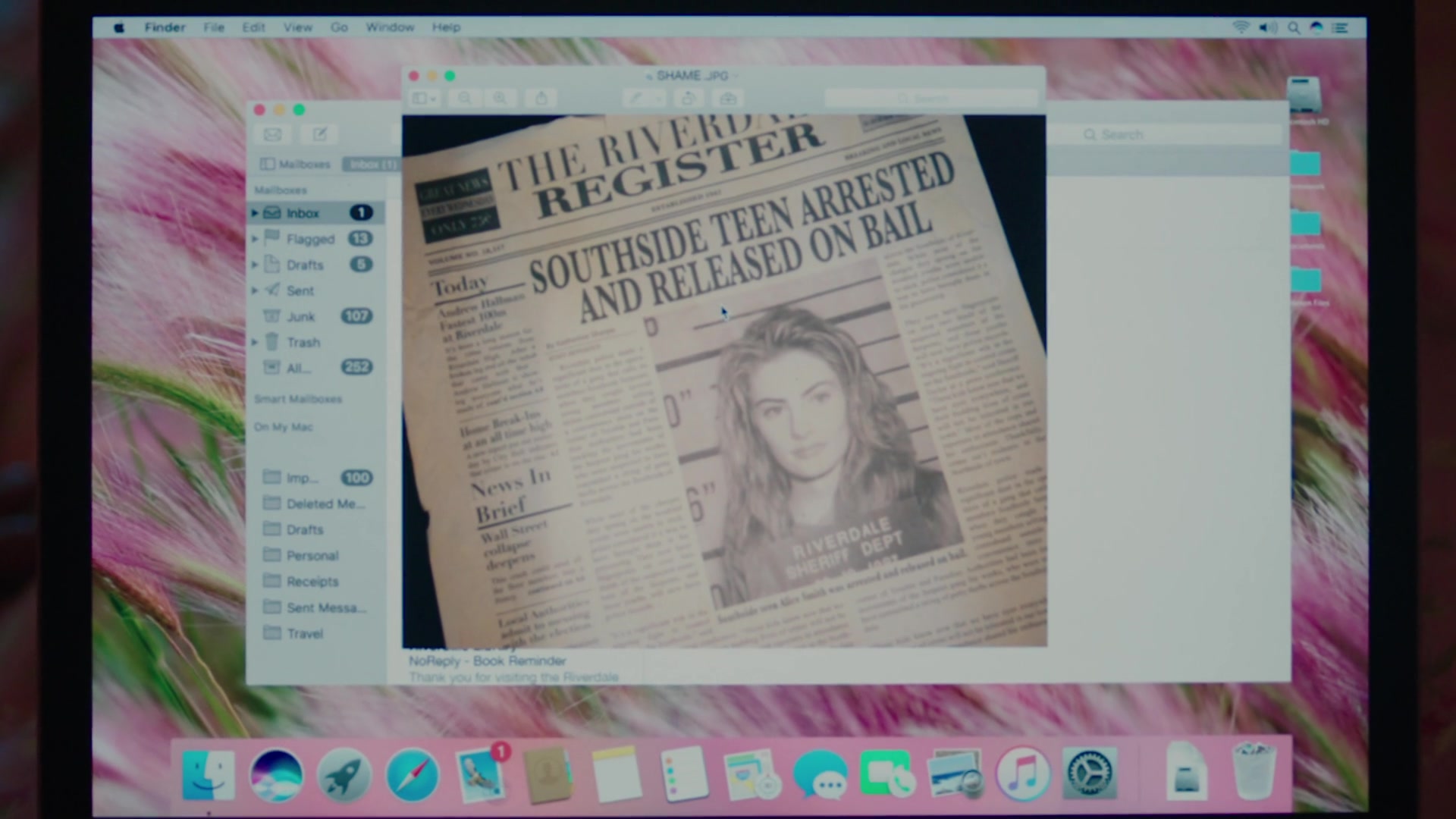The width and height of the screenshot is (1456, 819).
Task: Click Preview zoom out icon
Action: [x=465, y=99]
